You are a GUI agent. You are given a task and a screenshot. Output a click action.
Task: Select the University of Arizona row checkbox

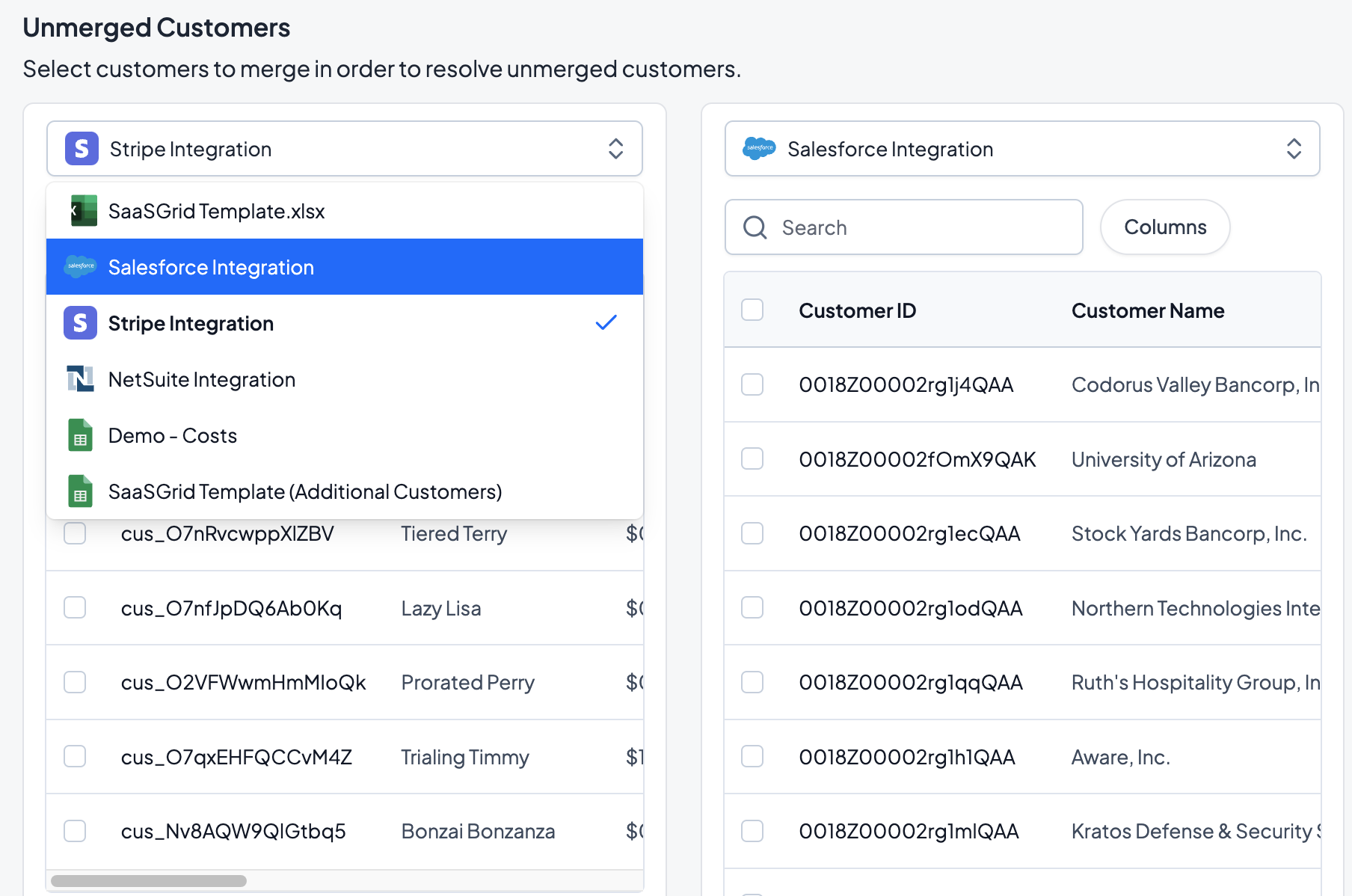(x=752, y=458)
